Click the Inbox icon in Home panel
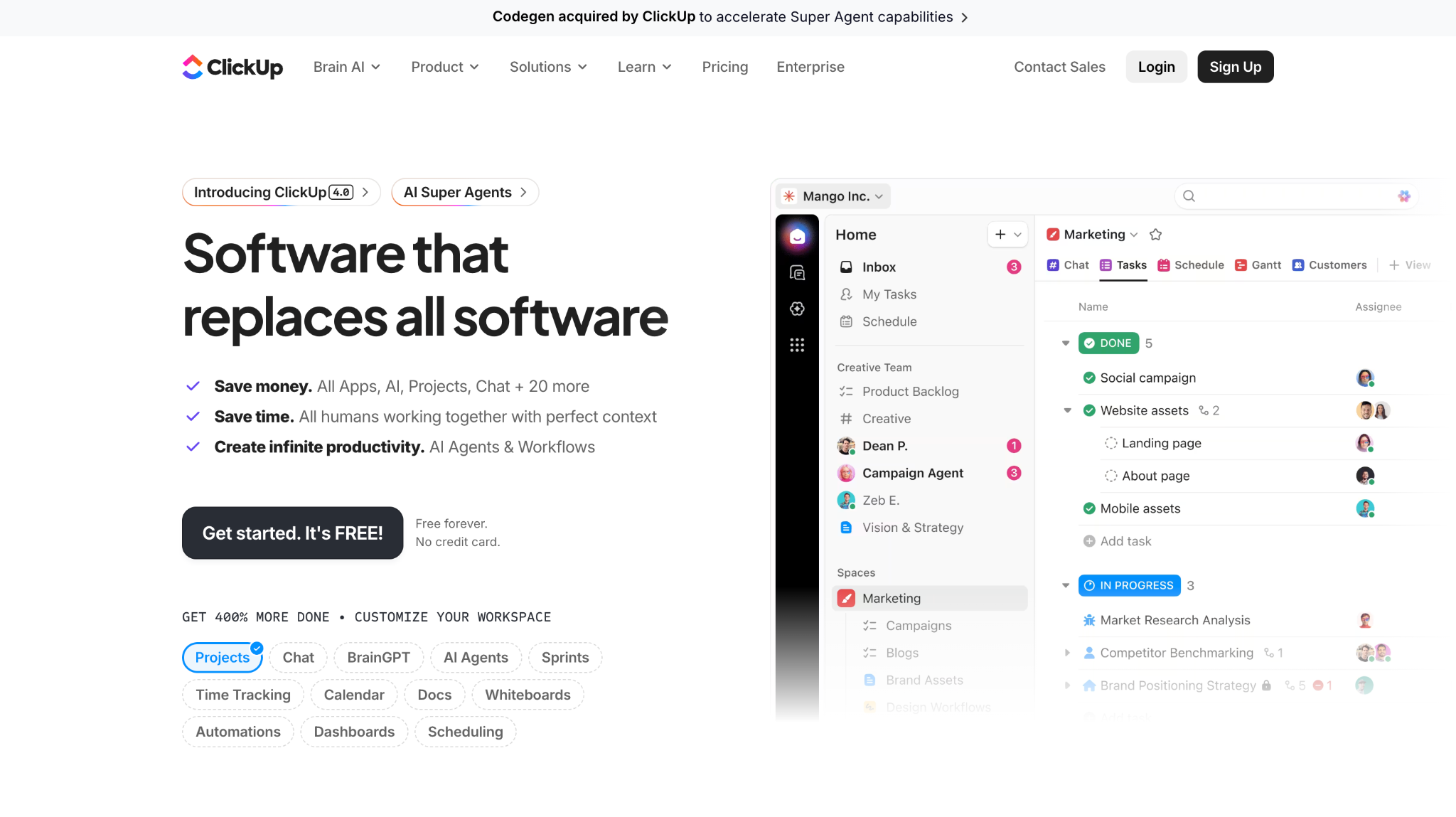 846,267
